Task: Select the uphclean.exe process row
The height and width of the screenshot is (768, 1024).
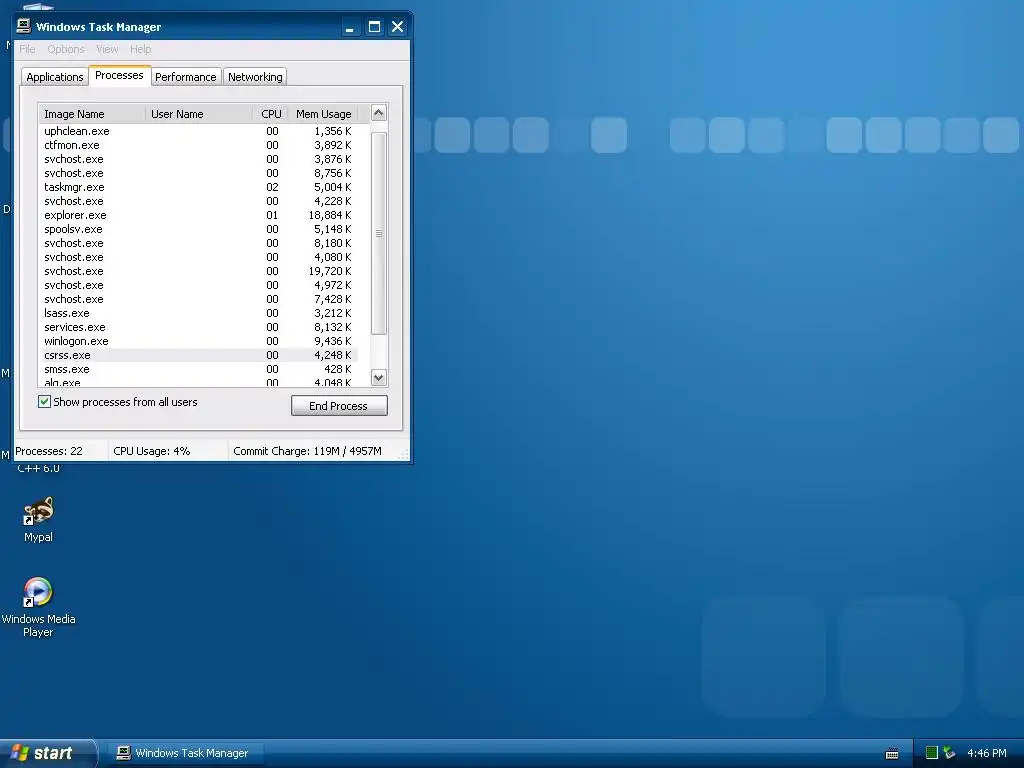Action: 198,131
